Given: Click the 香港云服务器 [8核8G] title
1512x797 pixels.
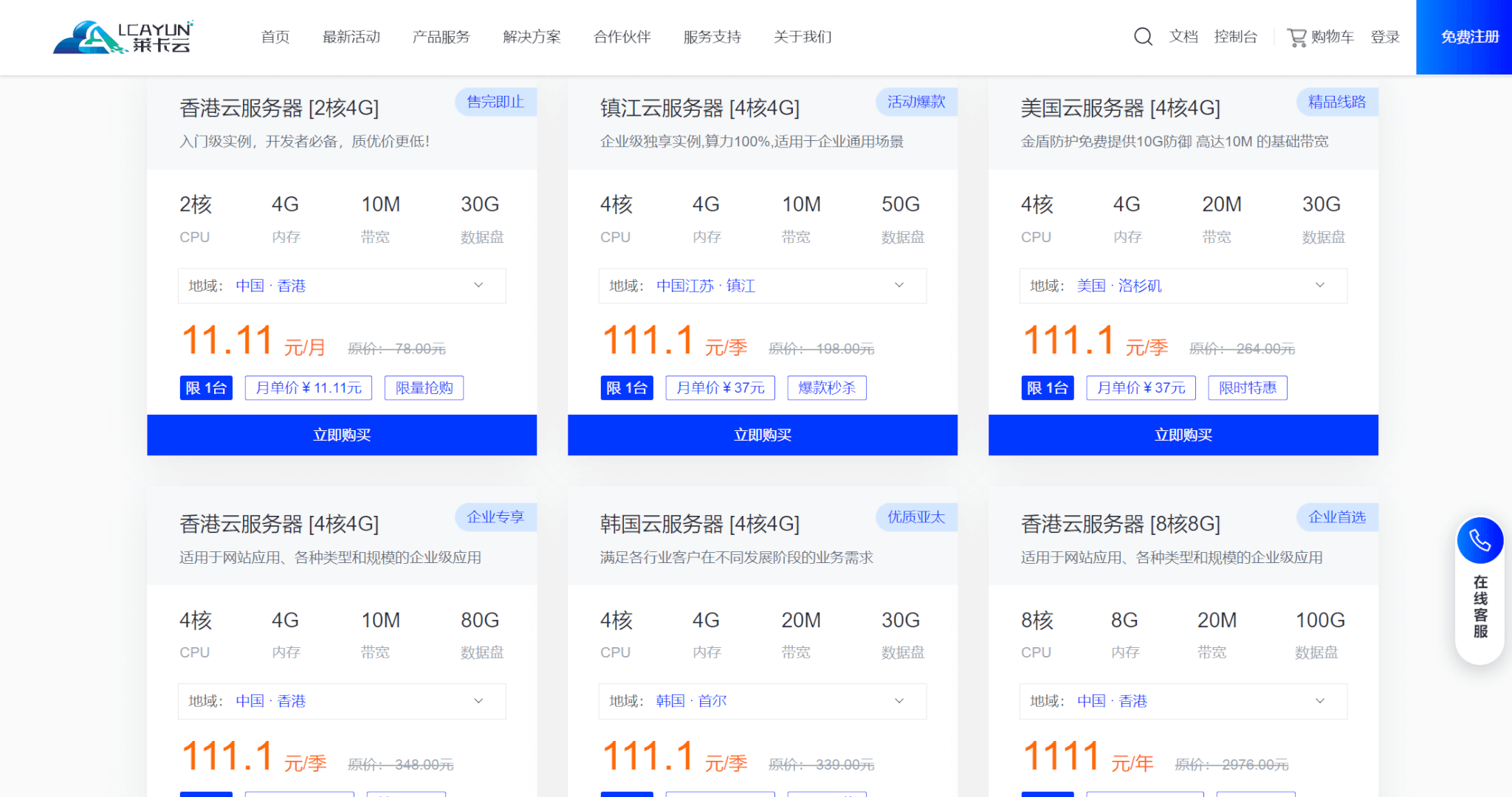Looking at the screenshot, I should coord(1121,524).
